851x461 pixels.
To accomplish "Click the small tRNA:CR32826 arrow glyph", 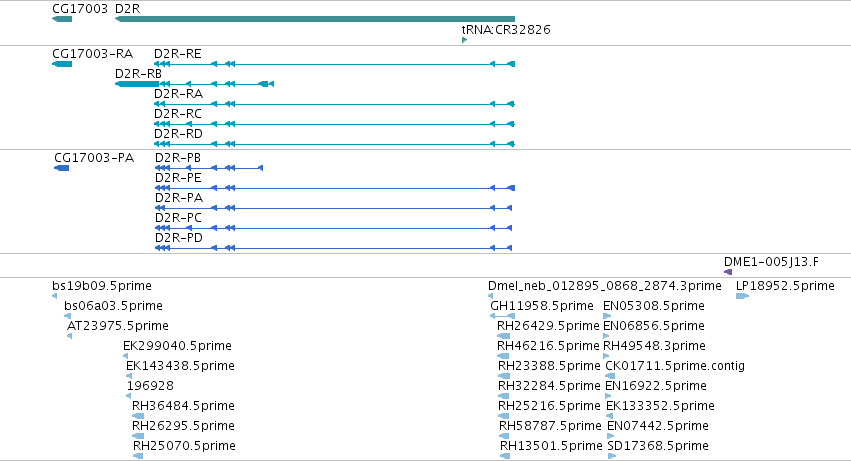I will click(465, 40).
